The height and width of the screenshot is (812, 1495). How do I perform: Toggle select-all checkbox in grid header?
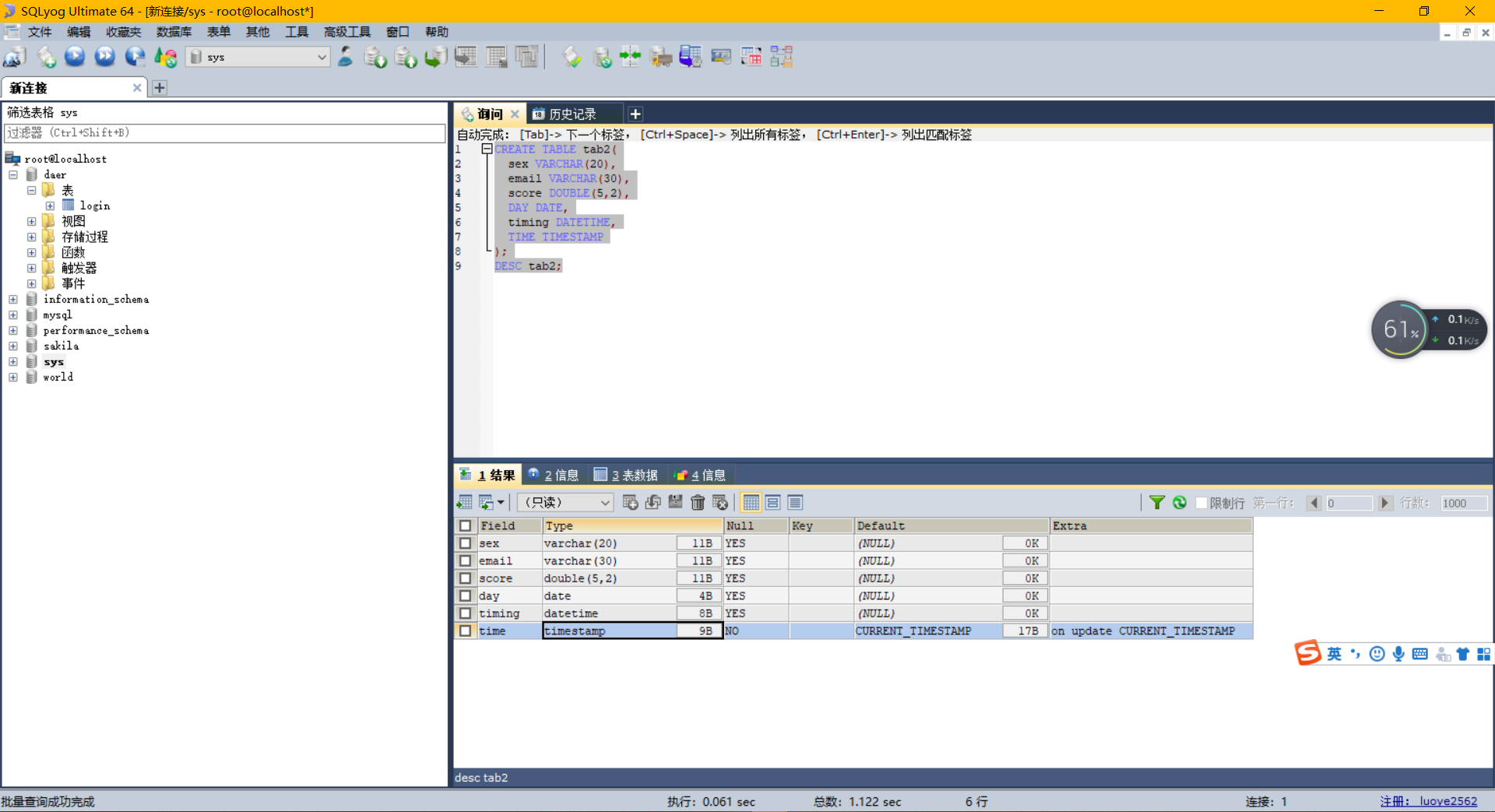(465, 526)
